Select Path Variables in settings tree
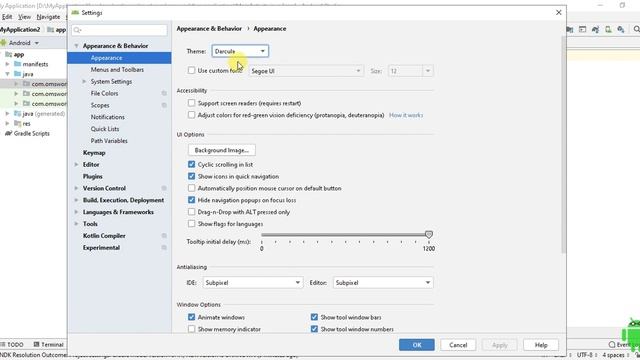 [x=109, y=141]
